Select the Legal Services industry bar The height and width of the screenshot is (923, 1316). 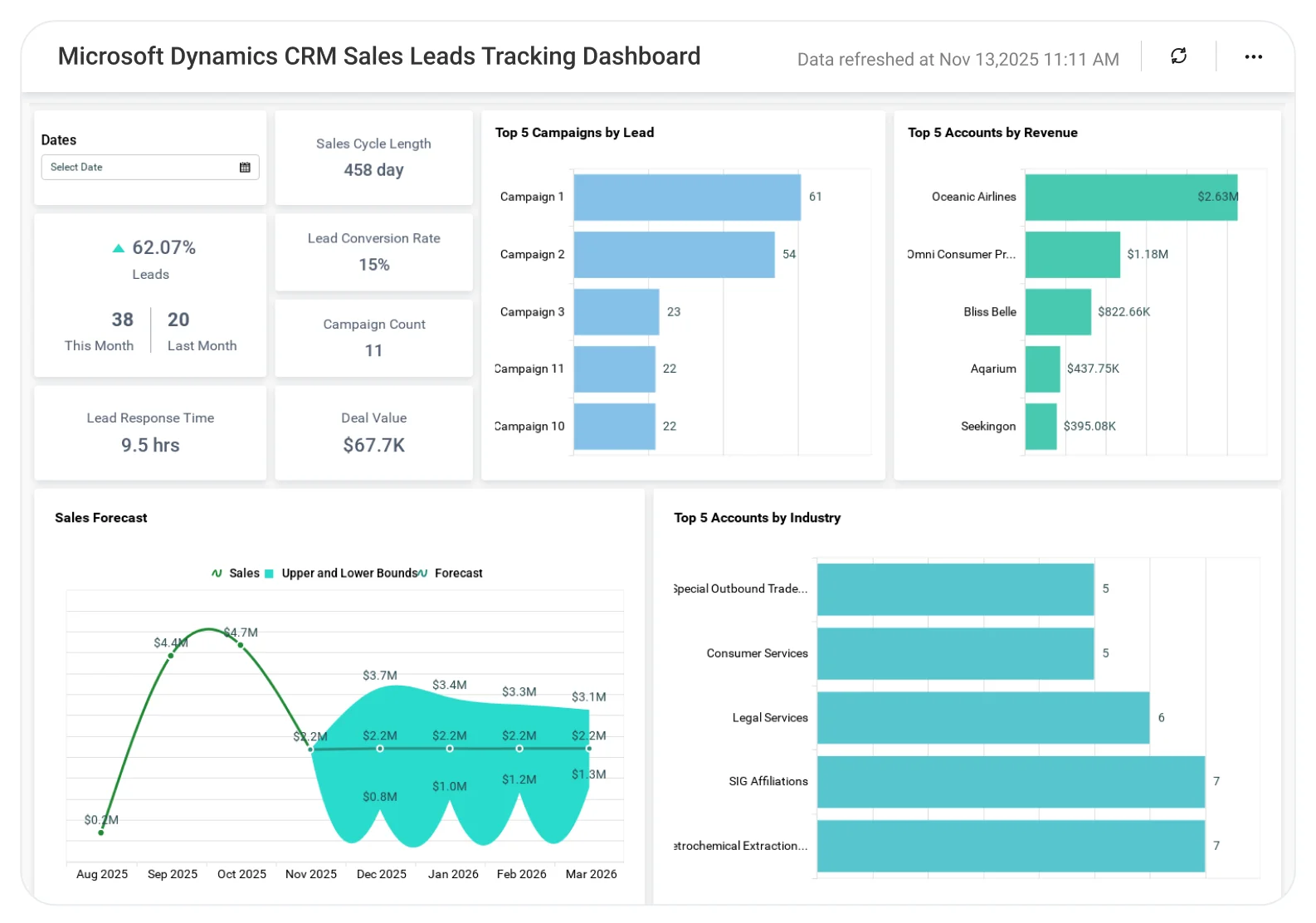(983, 718)
